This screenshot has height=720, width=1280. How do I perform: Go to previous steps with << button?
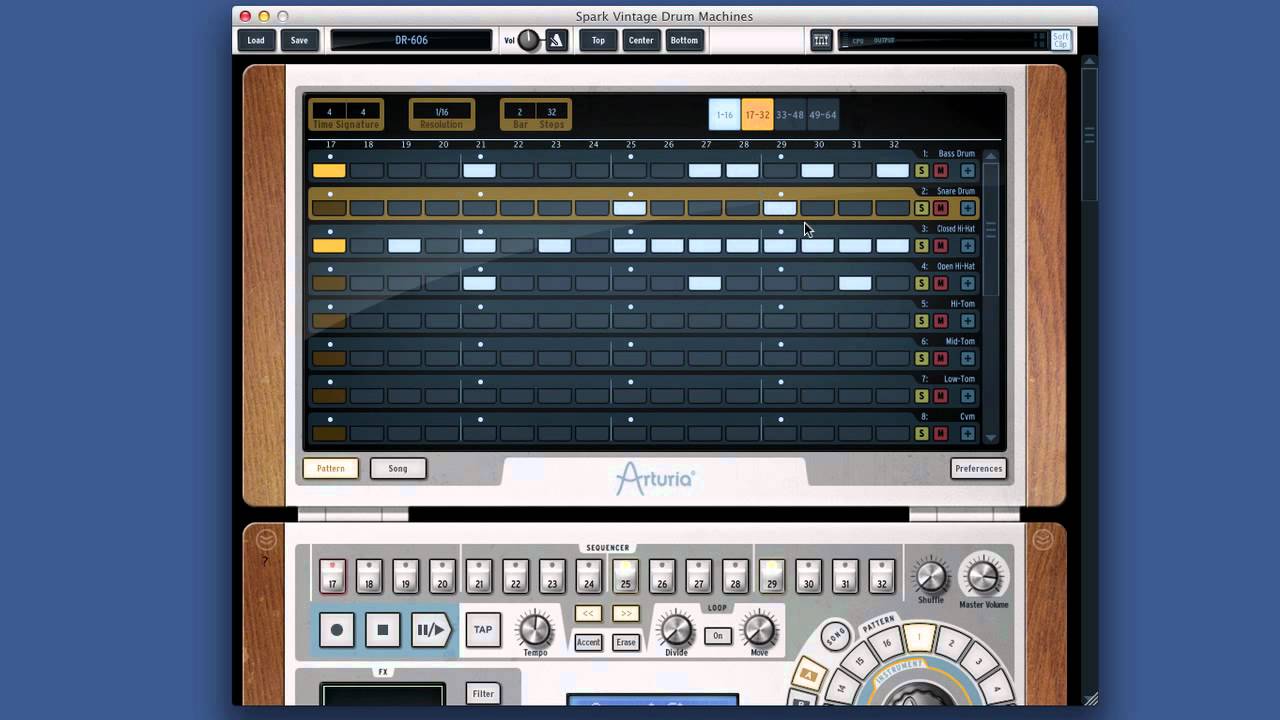[x=588, y=613]
